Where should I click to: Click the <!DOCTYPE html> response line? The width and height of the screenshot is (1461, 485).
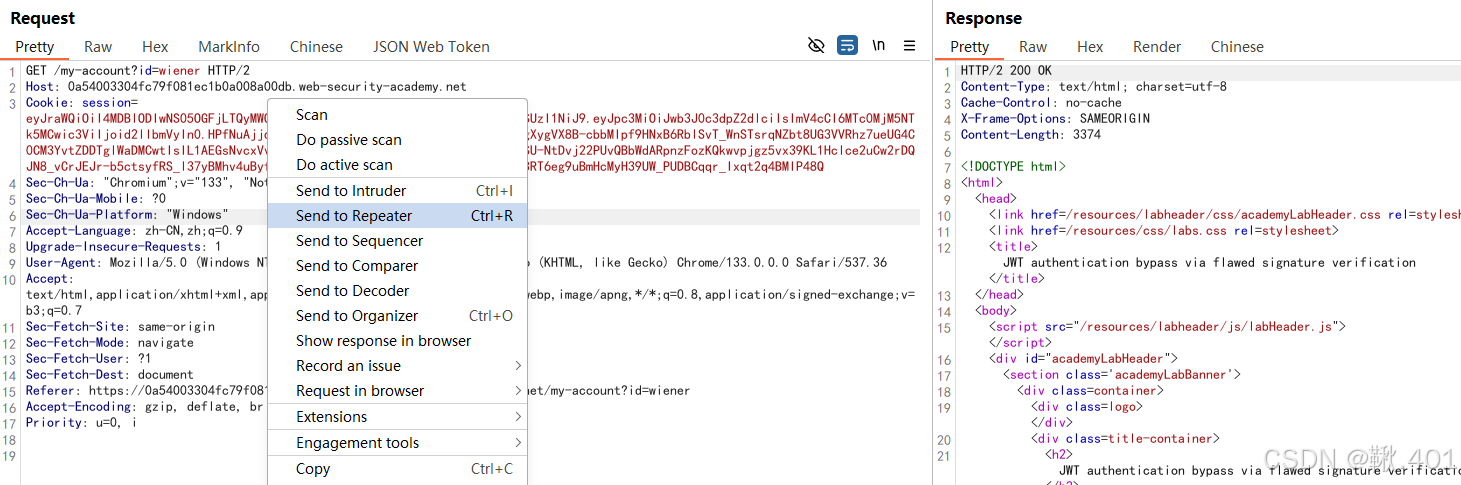click(x=1013, y=167)
